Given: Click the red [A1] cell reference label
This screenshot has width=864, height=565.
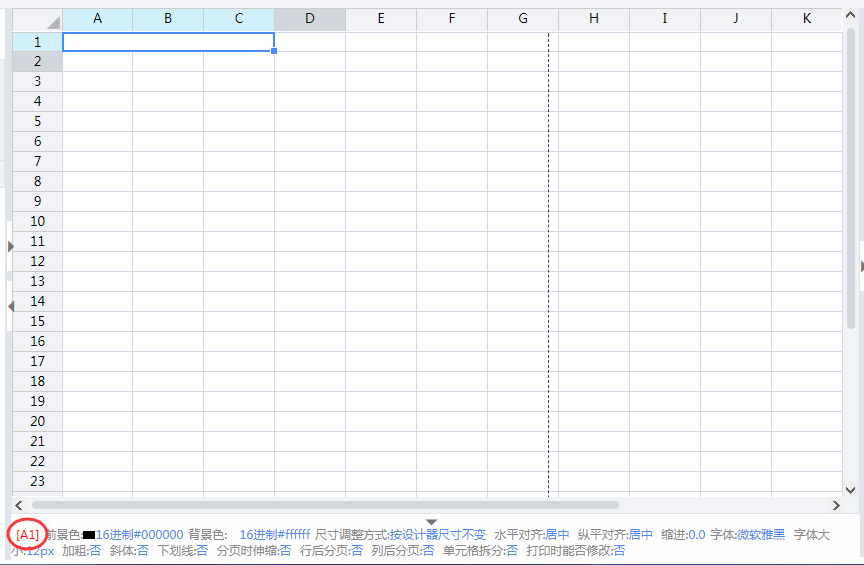Looking at the screenshot, I should [x=28, y=535].
